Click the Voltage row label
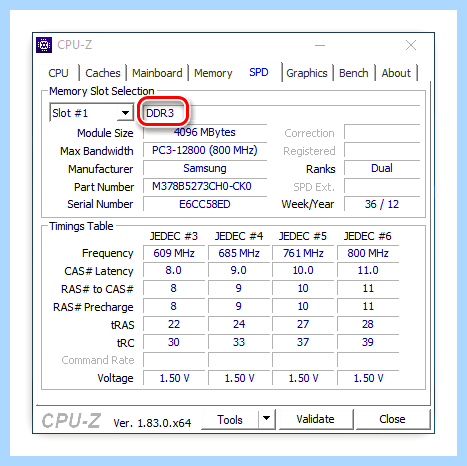The width and height of the screenshot is (467, 466). click(115, 378)
